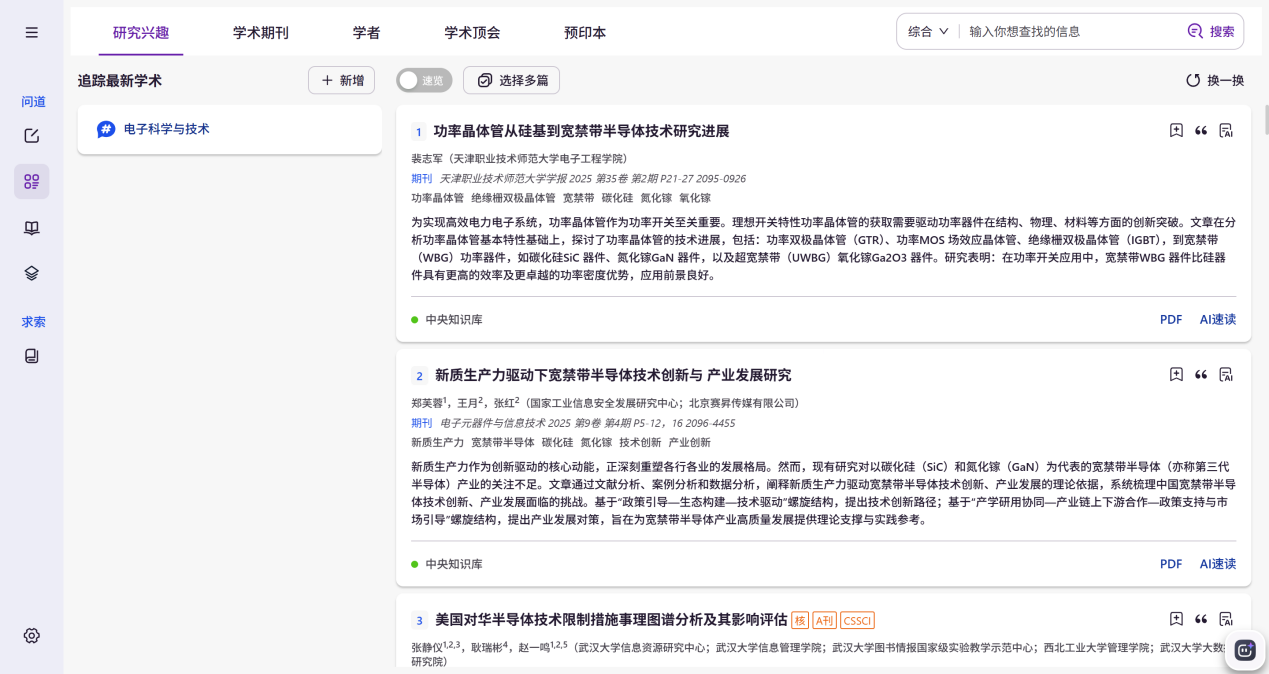Bookmark article 美国对华半导体技术限制措施
The height and width of the screenshot is (674, 1269).
[x=1176, y=619]
